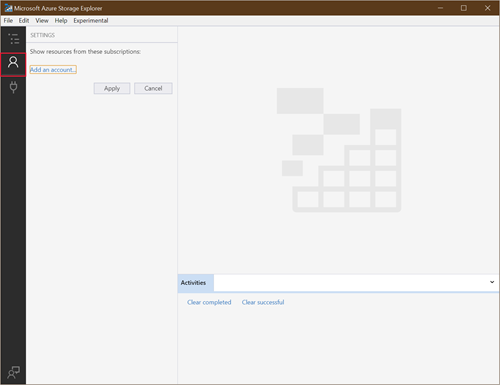The image size is (500, 385).
Task: Click the Clear successful link
Action: pyautogui.click(x=263, y=302)
